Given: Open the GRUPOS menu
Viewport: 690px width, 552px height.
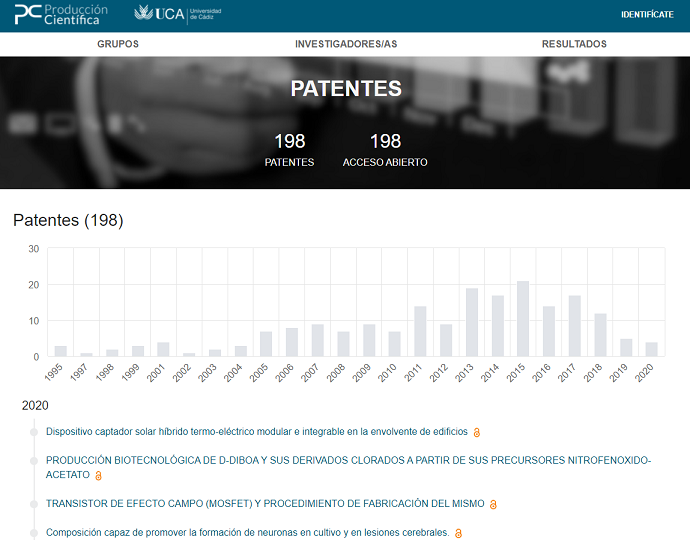Looking at the screenshot, I should click(118, 44).
